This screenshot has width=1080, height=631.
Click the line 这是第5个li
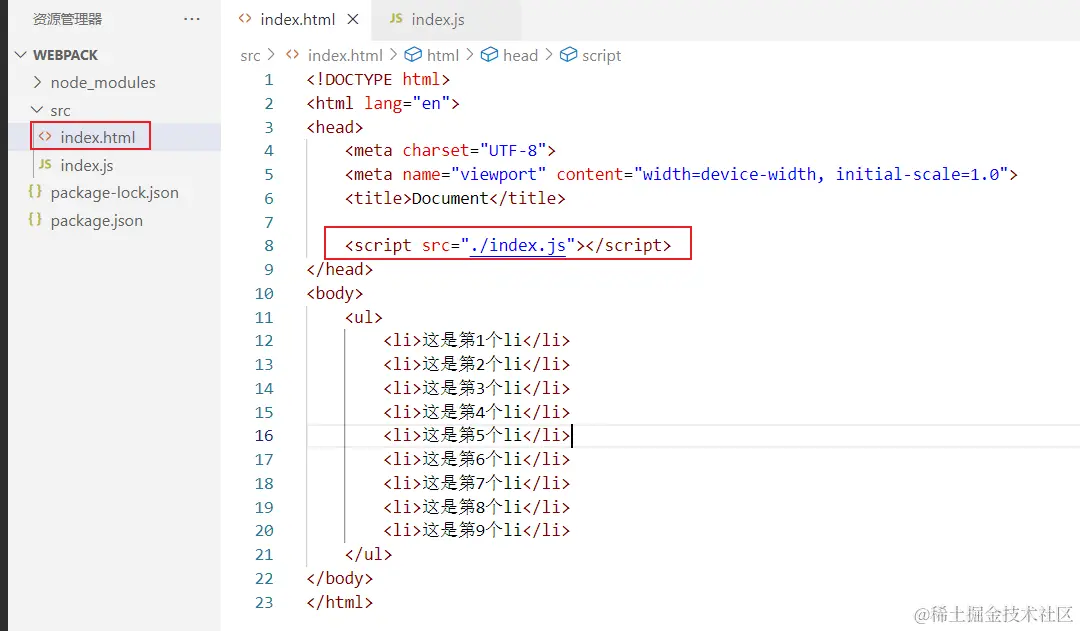(477, 435)
